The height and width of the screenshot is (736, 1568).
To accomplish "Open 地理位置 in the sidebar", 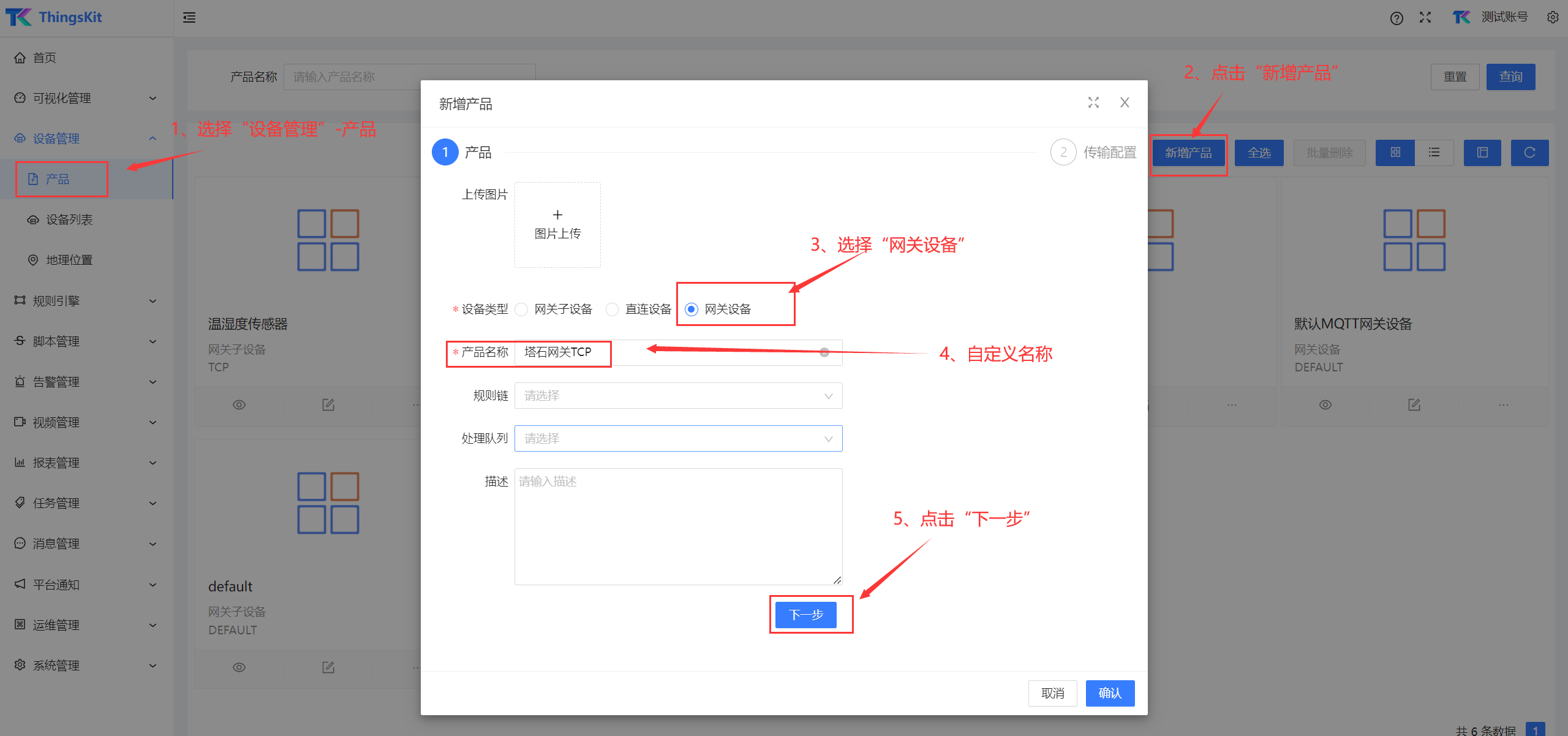I will coord(86,260).
